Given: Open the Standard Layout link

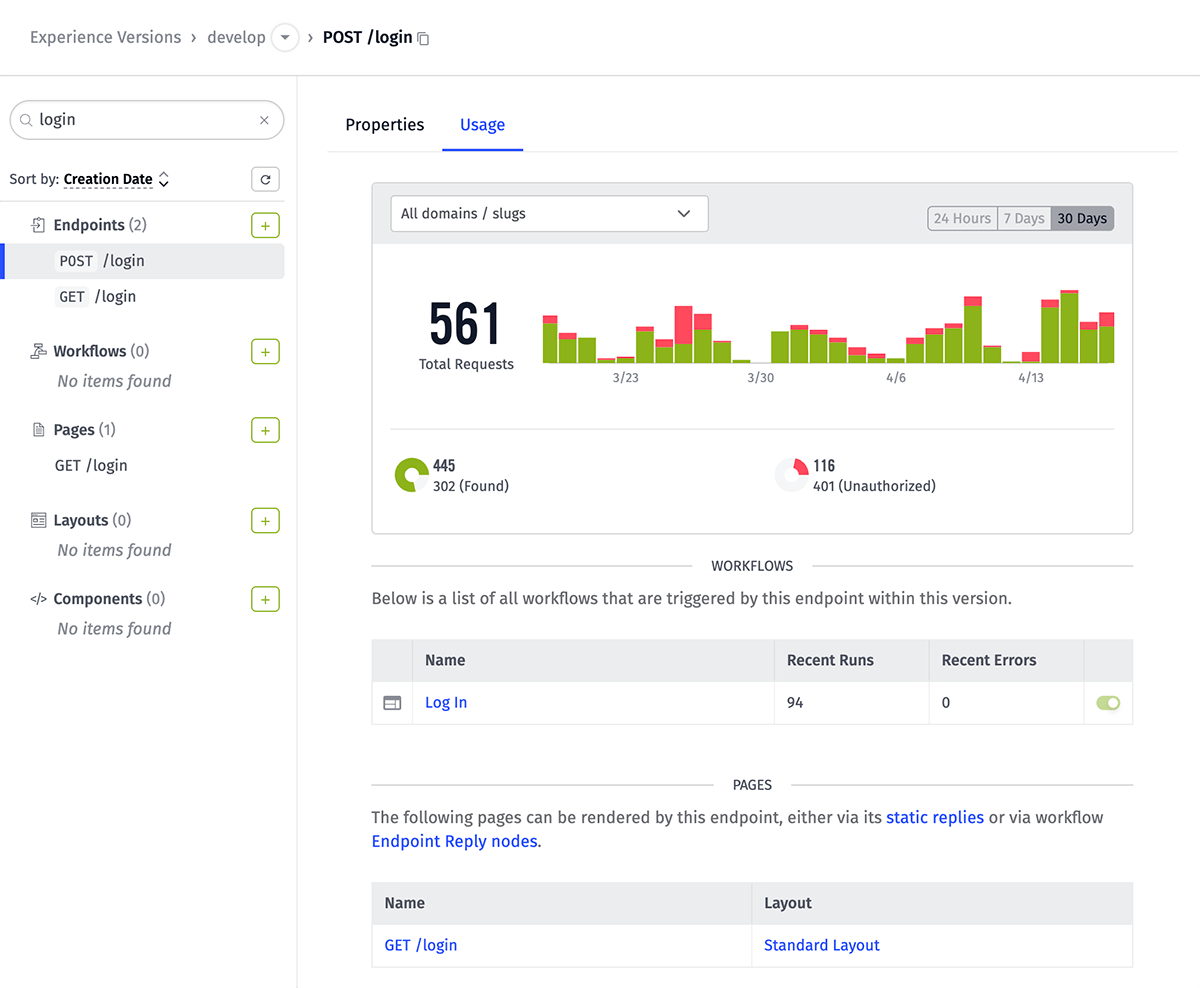Looking at the screenshot, I should click(821, 945).
